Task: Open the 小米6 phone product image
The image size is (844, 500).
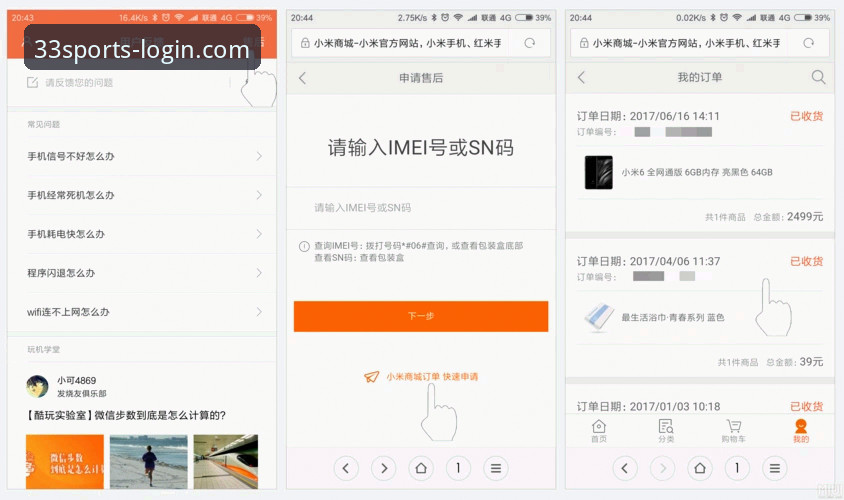Action: click(x=599, y=172)
